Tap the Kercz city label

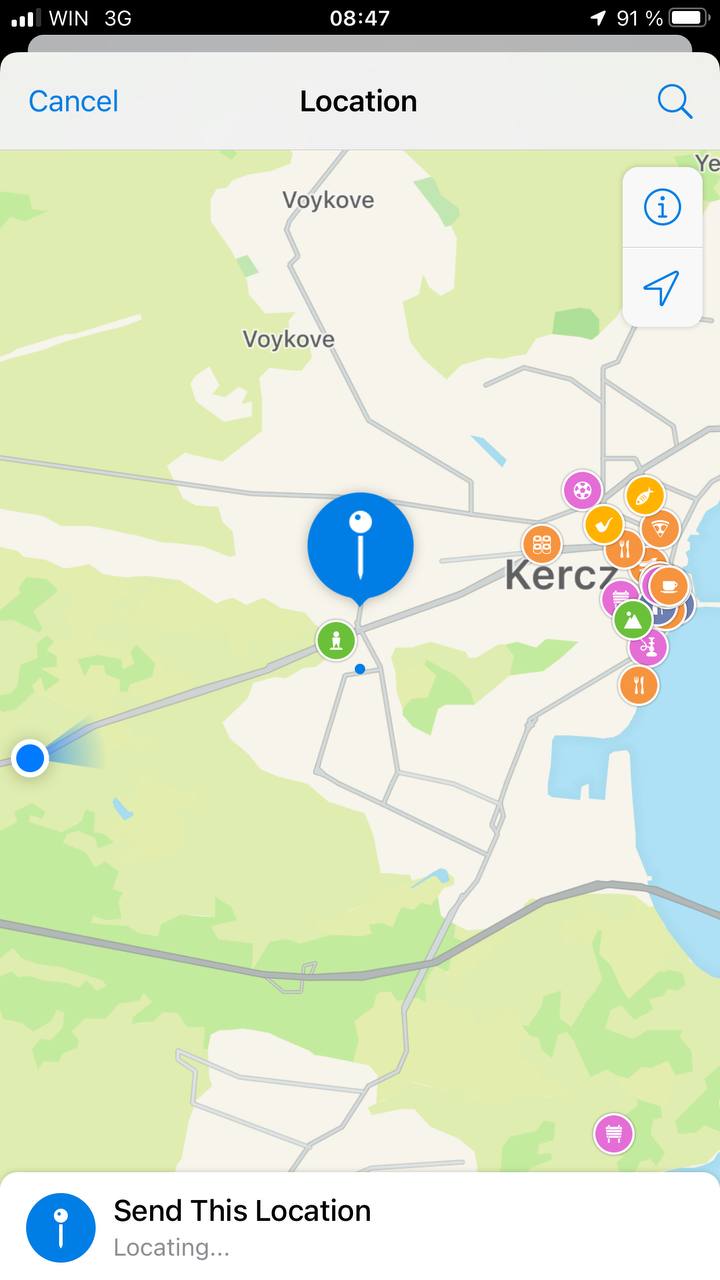coord(560,575)
